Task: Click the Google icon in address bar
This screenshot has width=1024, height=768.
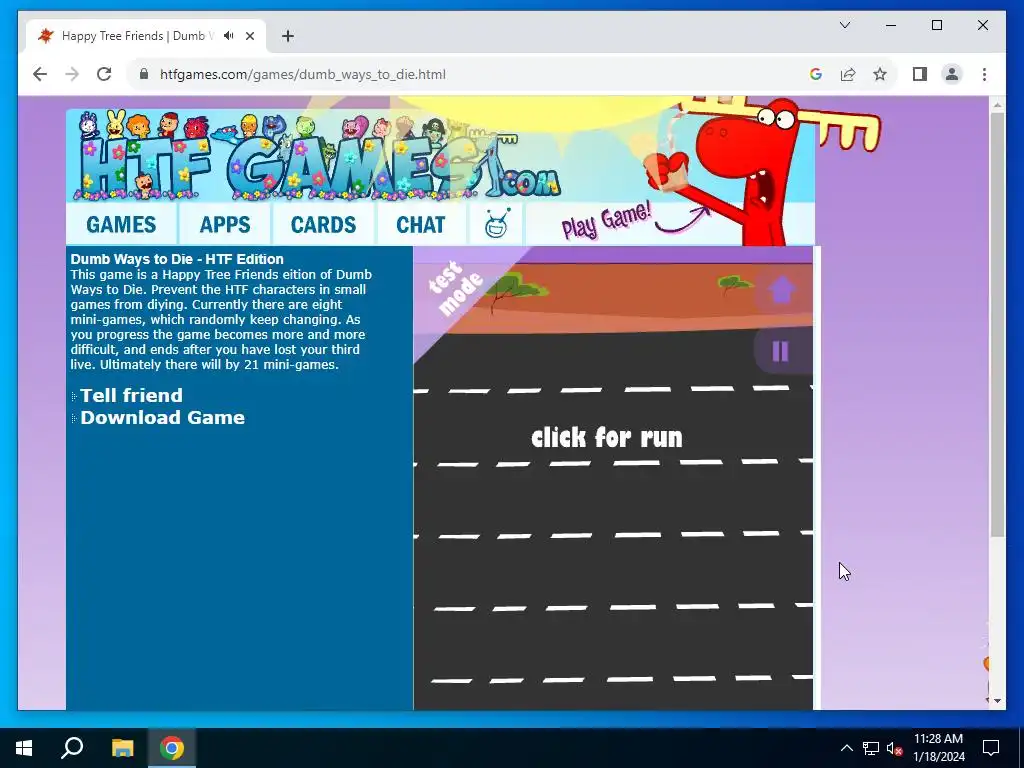Action: pyautogui.click(x=816, y=74)
